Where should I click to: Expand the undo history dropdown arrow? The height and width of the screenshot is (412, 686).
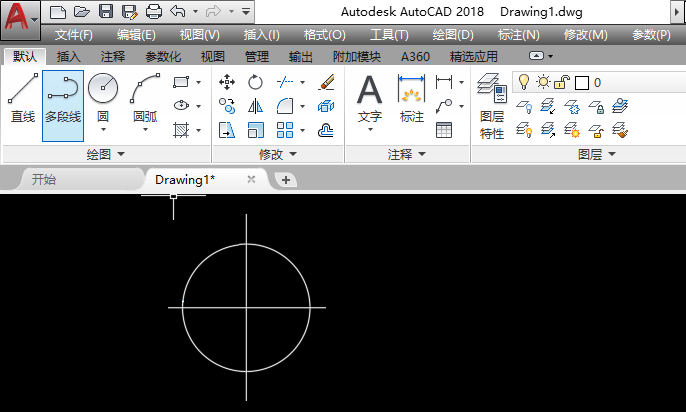pyautogui.click(x=195, y=12)
